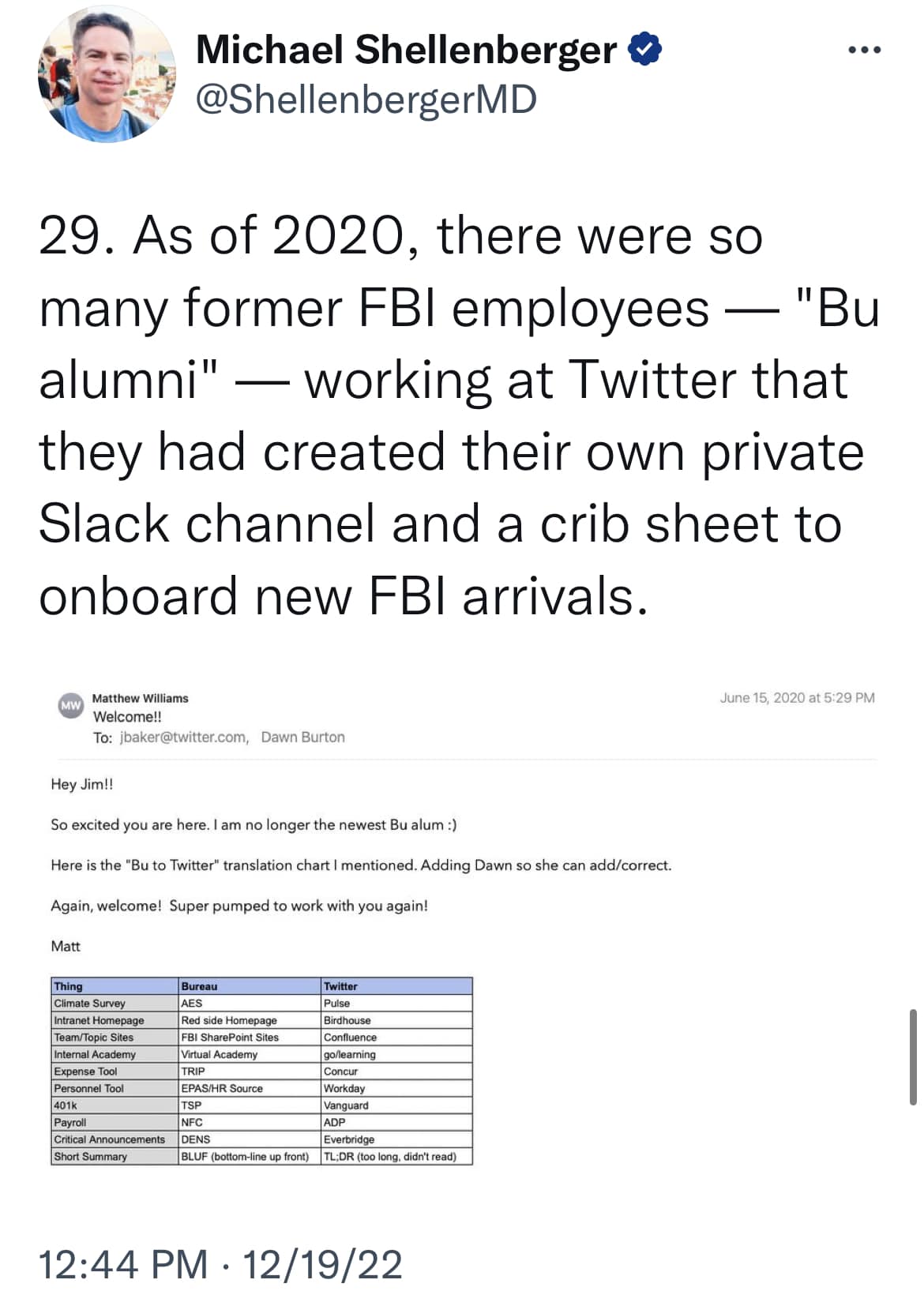Click the Dawn Burton recipient name
Image resolution: width=924 pixels, height=1291 pixels.
tap(302, 737)
